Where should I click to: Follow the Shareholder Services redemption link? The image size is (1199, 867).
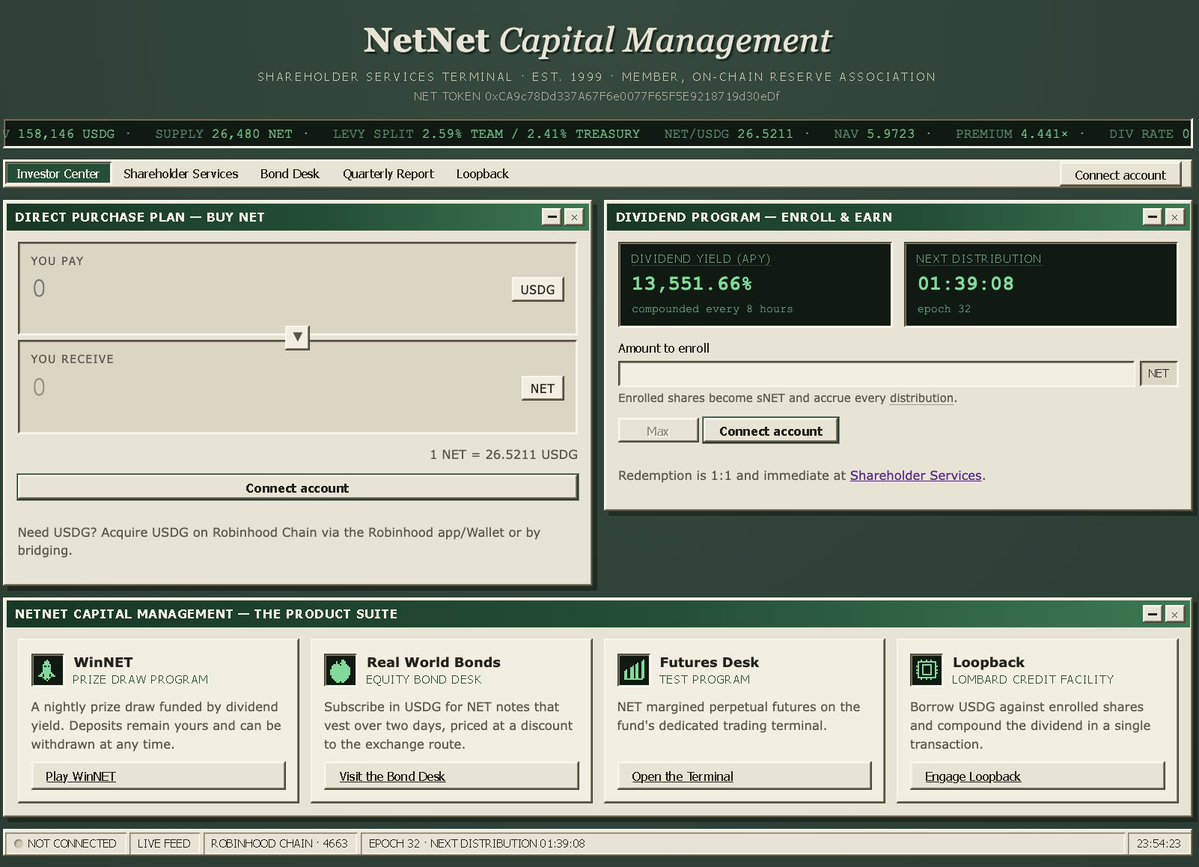pos(915,476)
